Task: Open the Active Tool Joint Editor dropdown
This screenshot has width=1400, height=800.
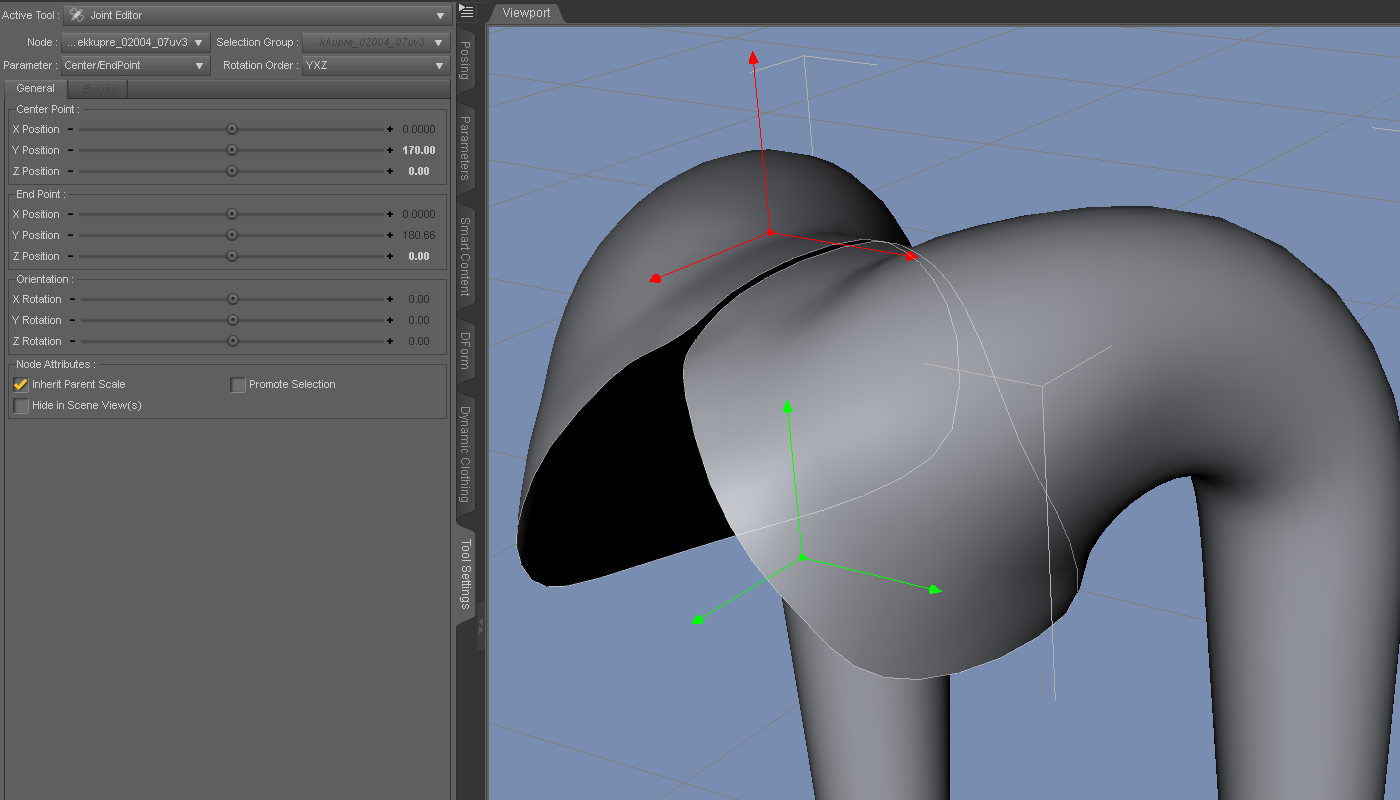Action: pos(257,16)
